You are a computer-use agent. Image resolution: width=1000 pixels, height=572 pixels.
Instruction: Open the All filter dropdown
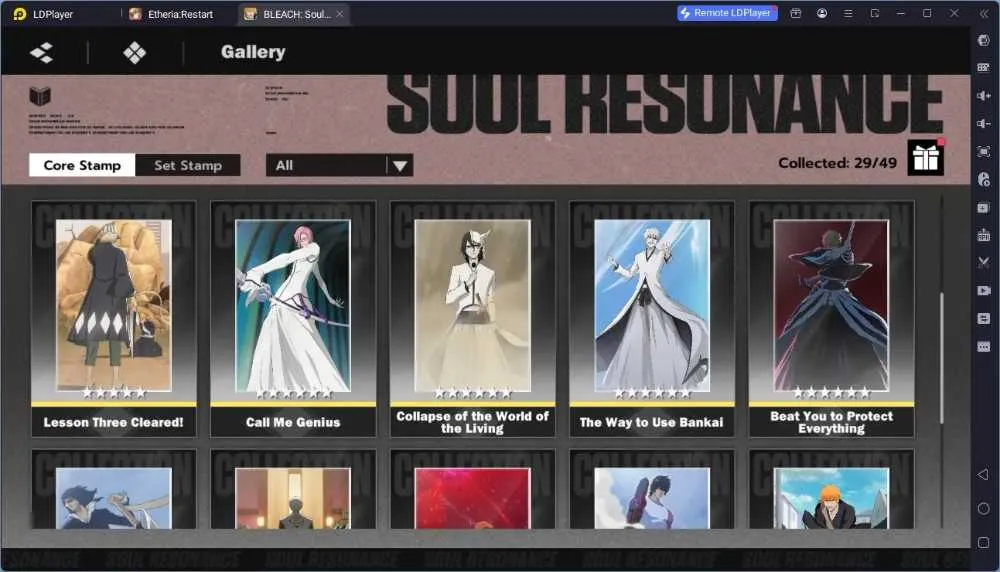[339, 165]
